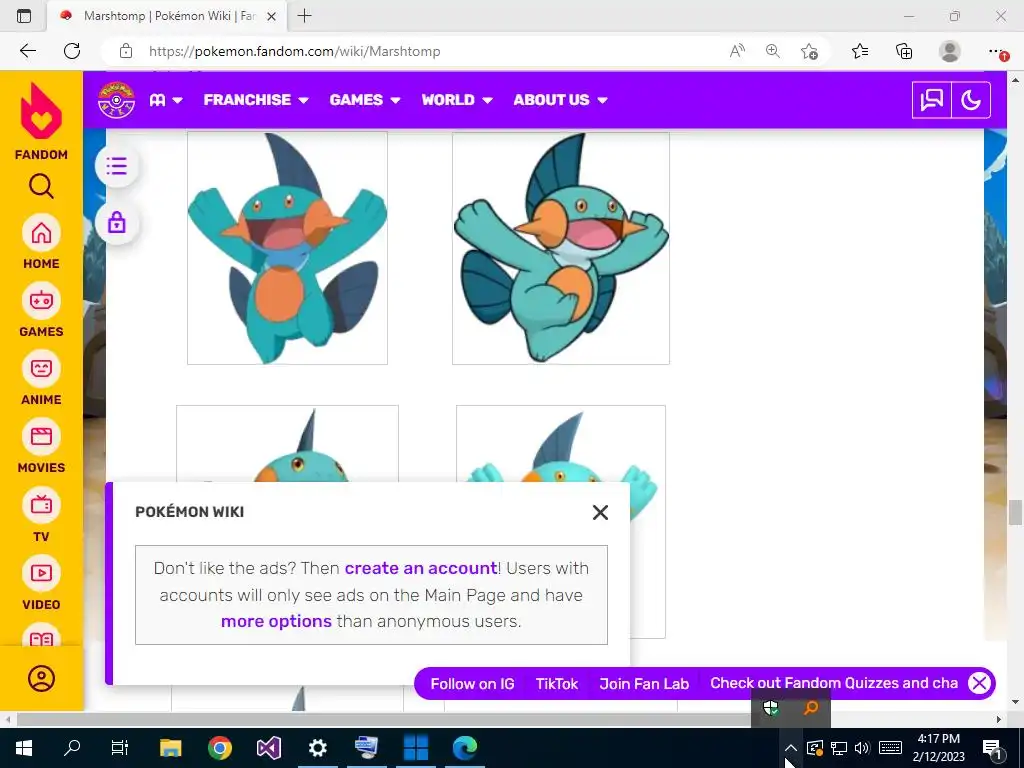Viewport: 1024px width, 768px height.
Task: Expand the ABOUT US menu
Action: point(560,100)
